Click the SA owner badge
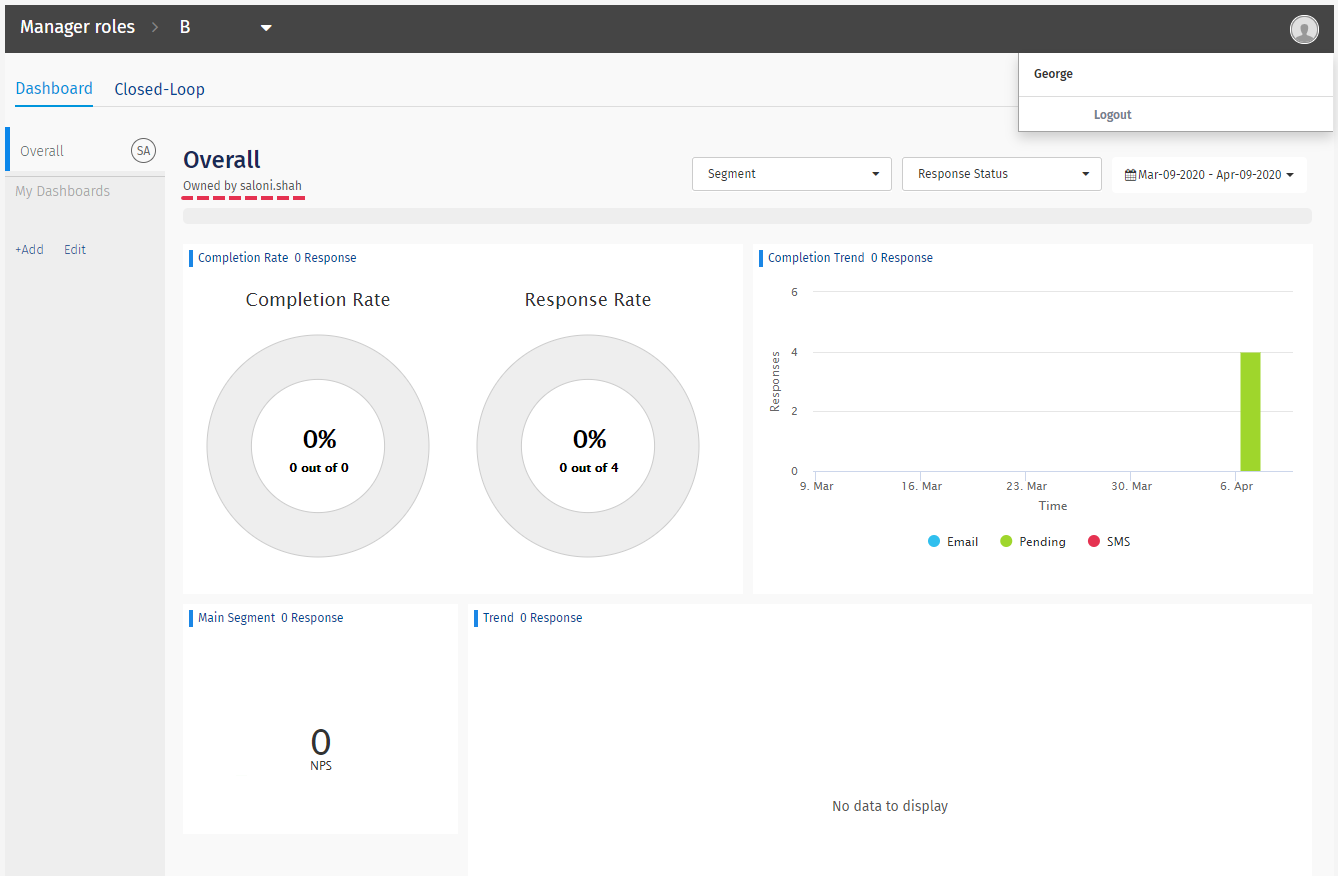This screenshot has height=876, width=1338. [144, 151]
